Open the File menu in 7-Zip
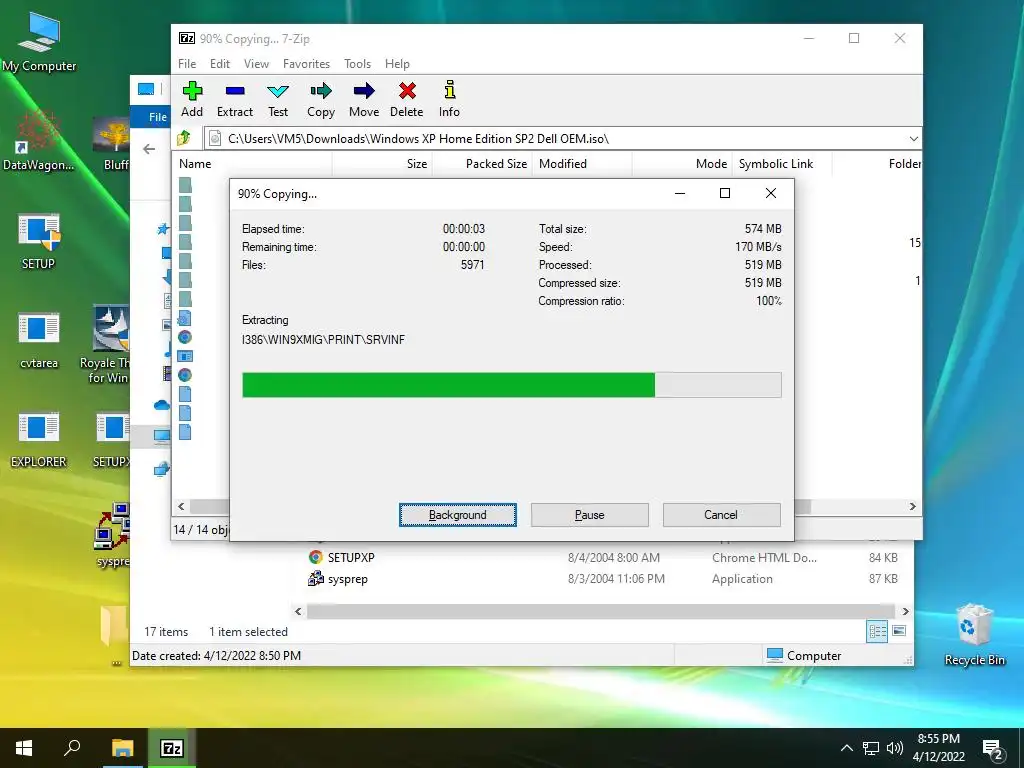Screen dimensions: 1024x768 (x=187, y=63)
